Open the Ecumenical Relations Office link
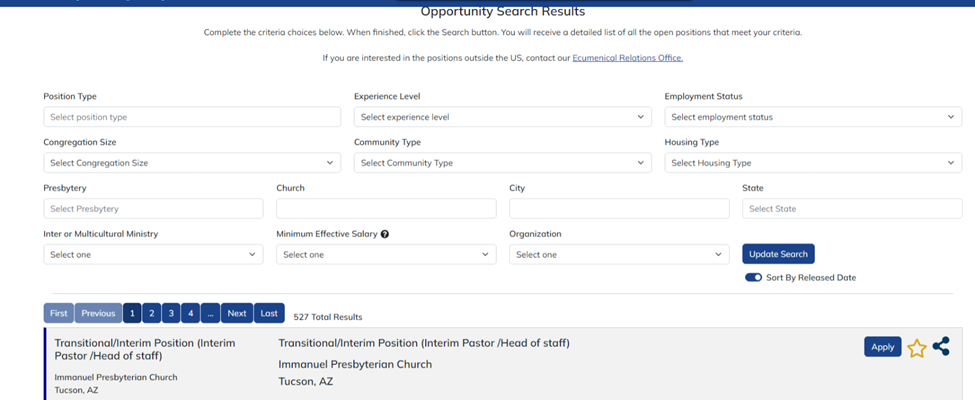 (627, 58)
